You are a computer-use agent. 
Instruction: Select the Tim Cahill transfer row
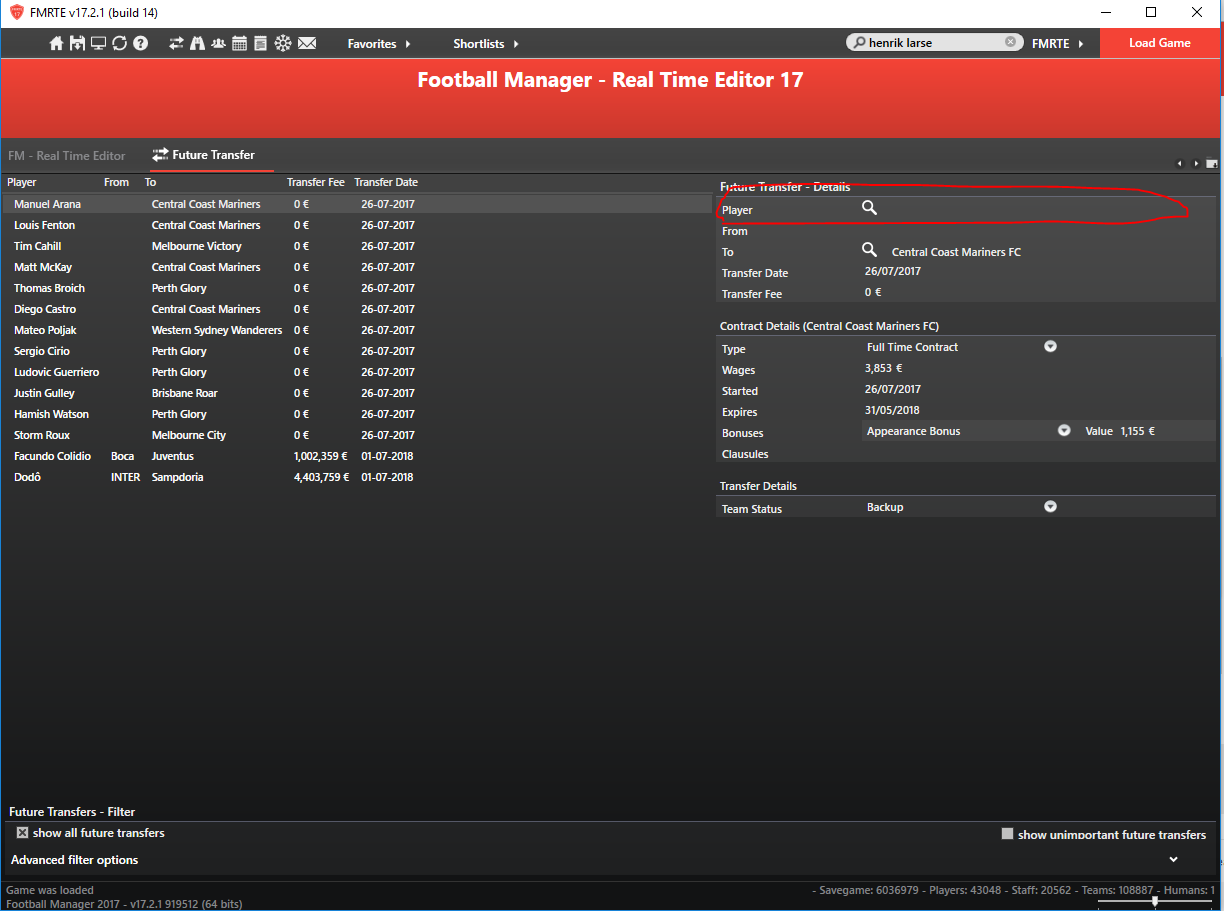(x=356, y=246)
